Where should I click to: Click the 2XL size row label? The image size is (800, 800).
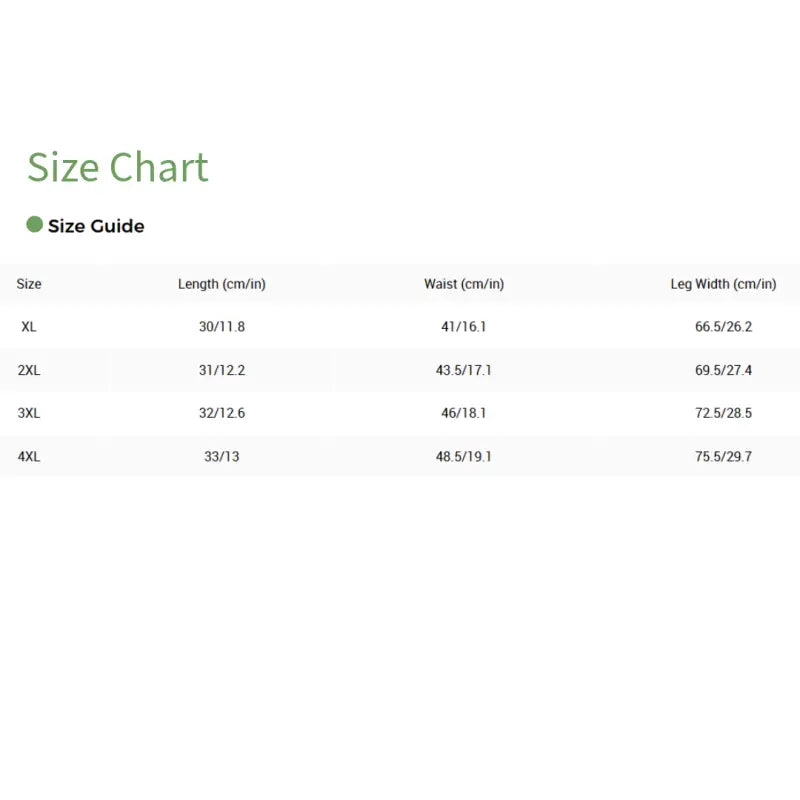click(x=29, y=370)
